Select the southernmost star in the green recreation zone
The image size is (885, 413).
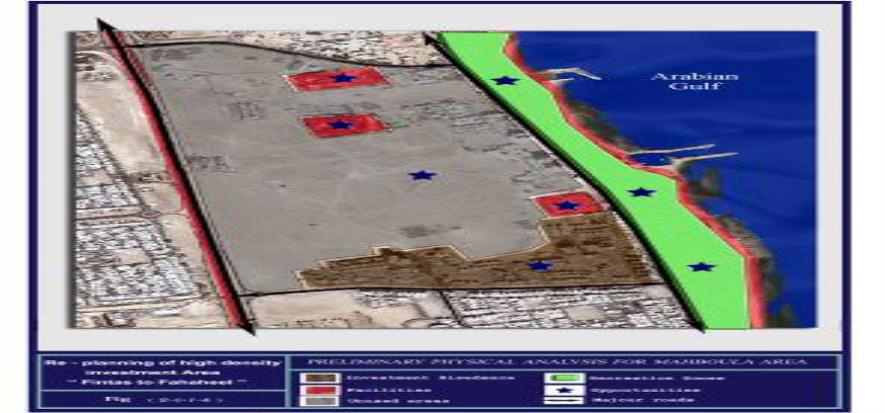coord(702,267)
